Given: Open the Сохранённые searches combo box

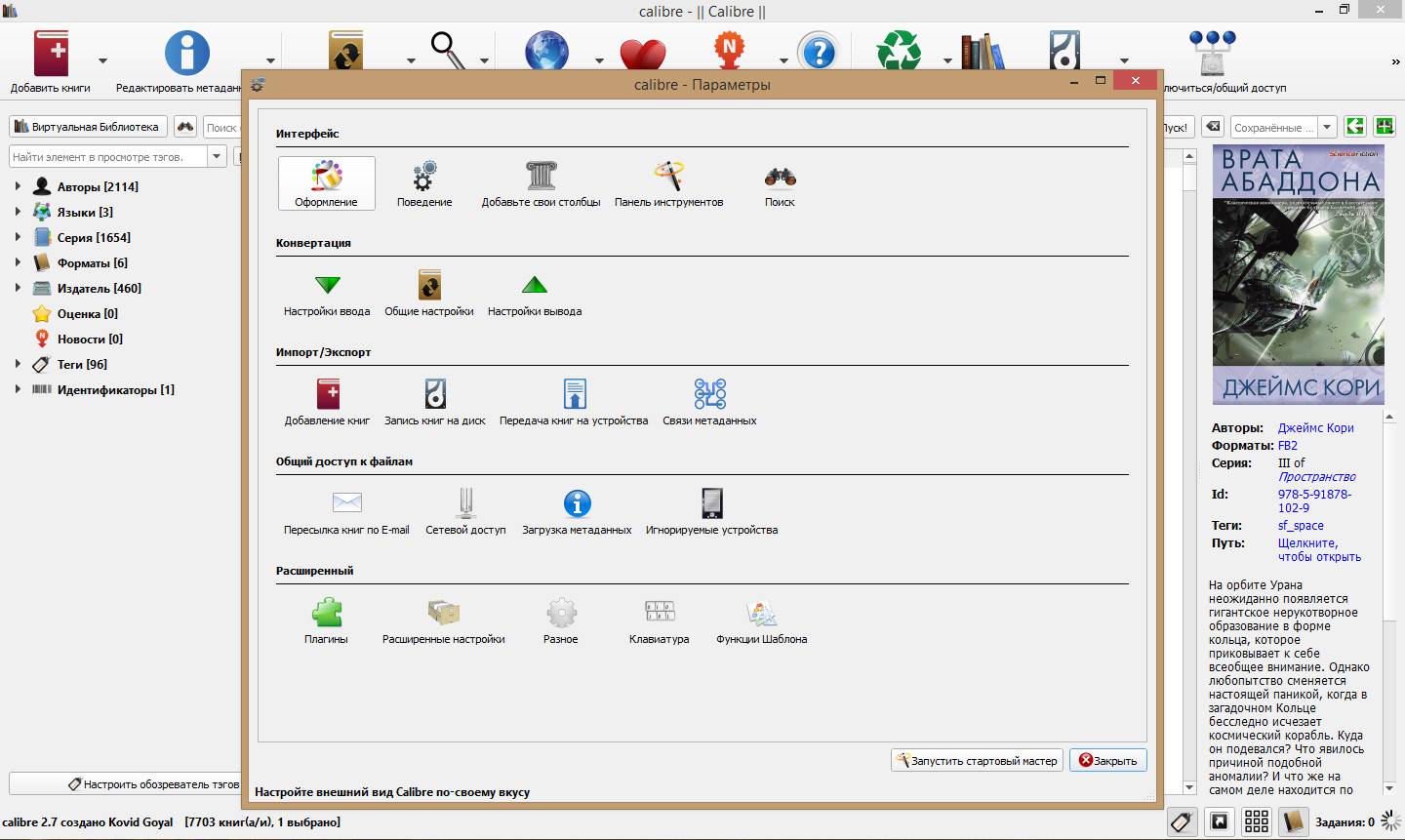Looking at the screenshot, I should [x=1283, y=127].
